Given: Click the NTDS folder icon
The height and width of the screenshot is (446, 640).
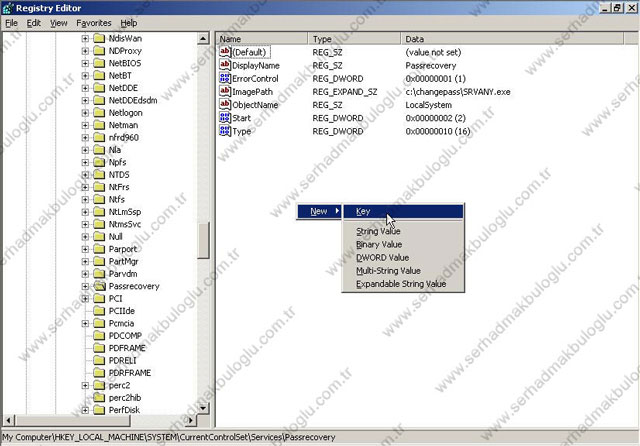Looking at the screenshot, I should pyautogui.click(x=99, y=175).
